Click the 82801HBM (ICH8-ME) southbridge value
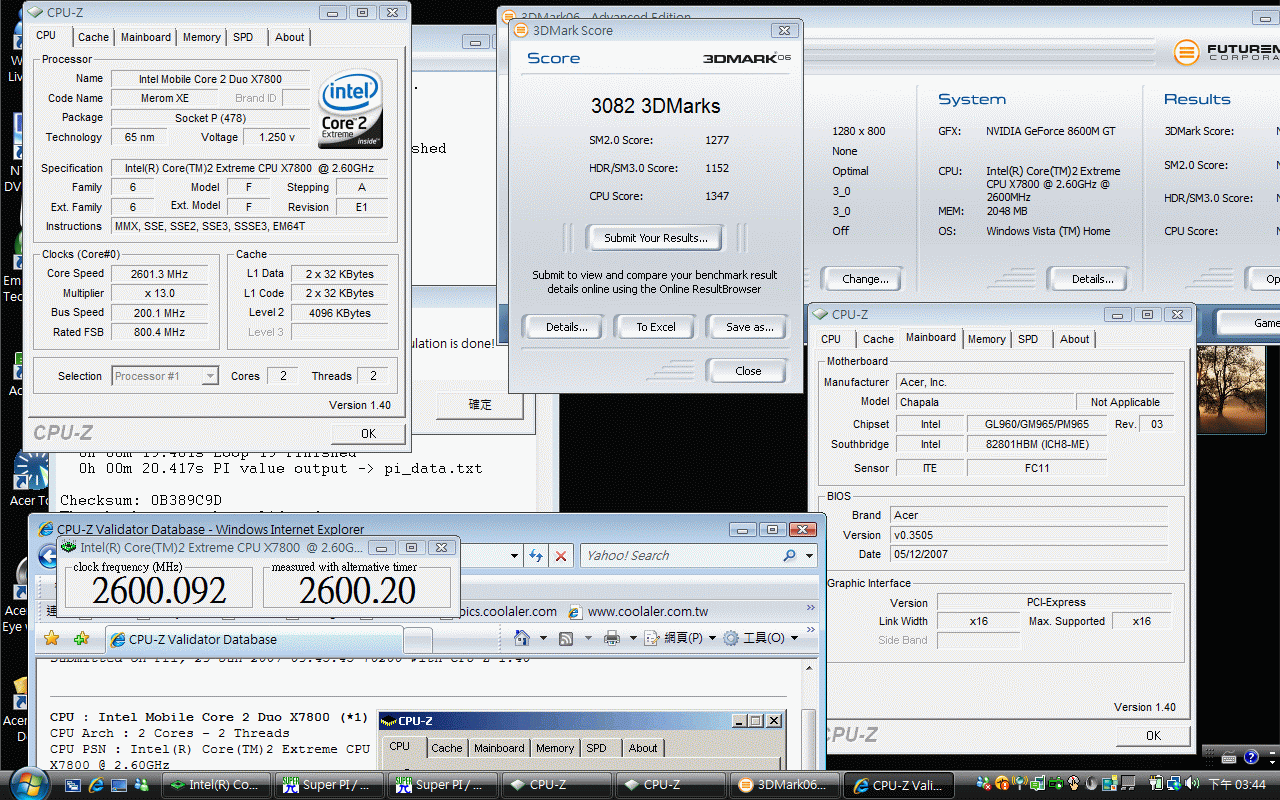Screen dimensions: 1280x800 [1037, 444]
